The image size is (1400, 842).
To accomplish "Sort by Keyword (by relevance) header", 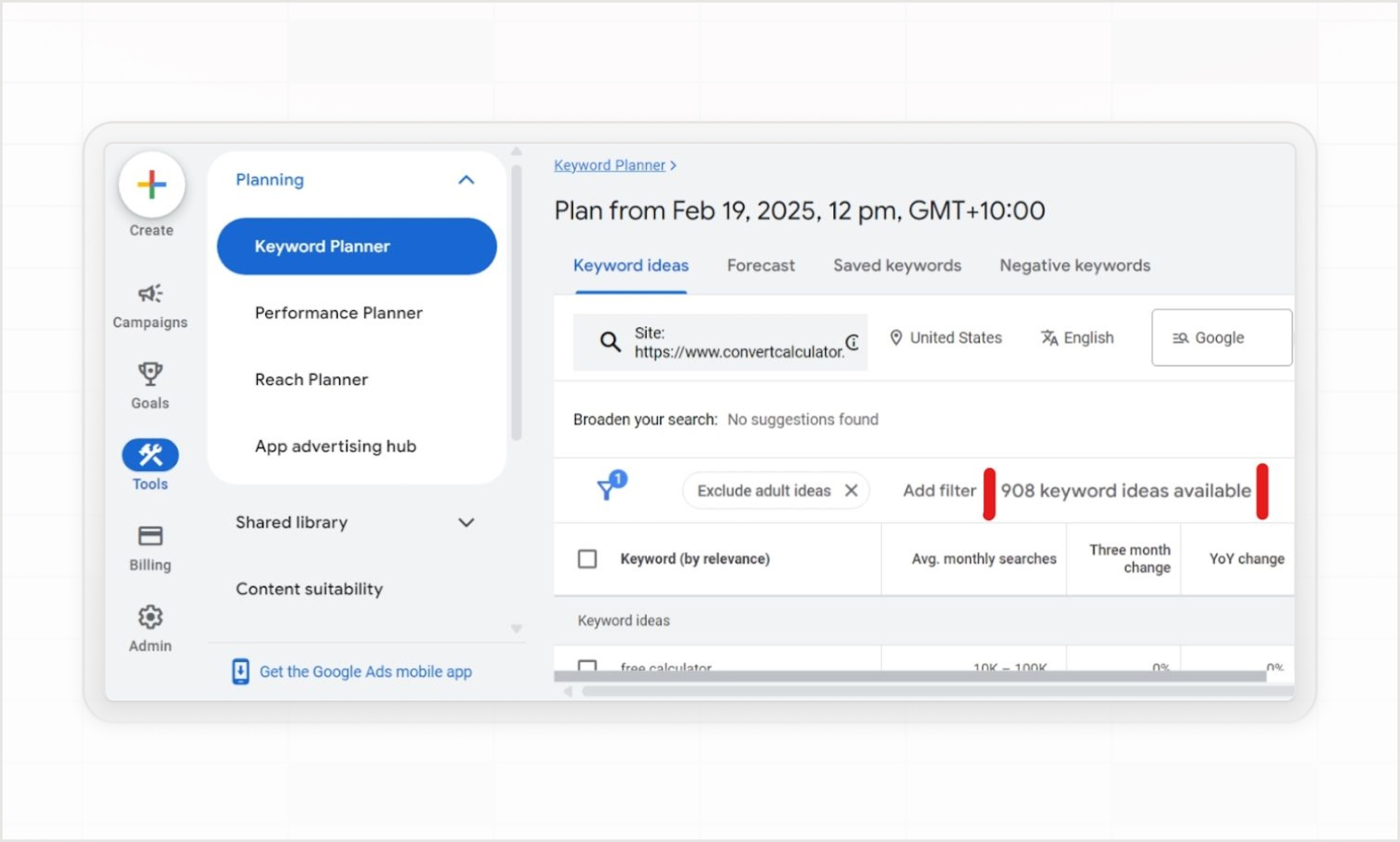I will pos(695,559).
